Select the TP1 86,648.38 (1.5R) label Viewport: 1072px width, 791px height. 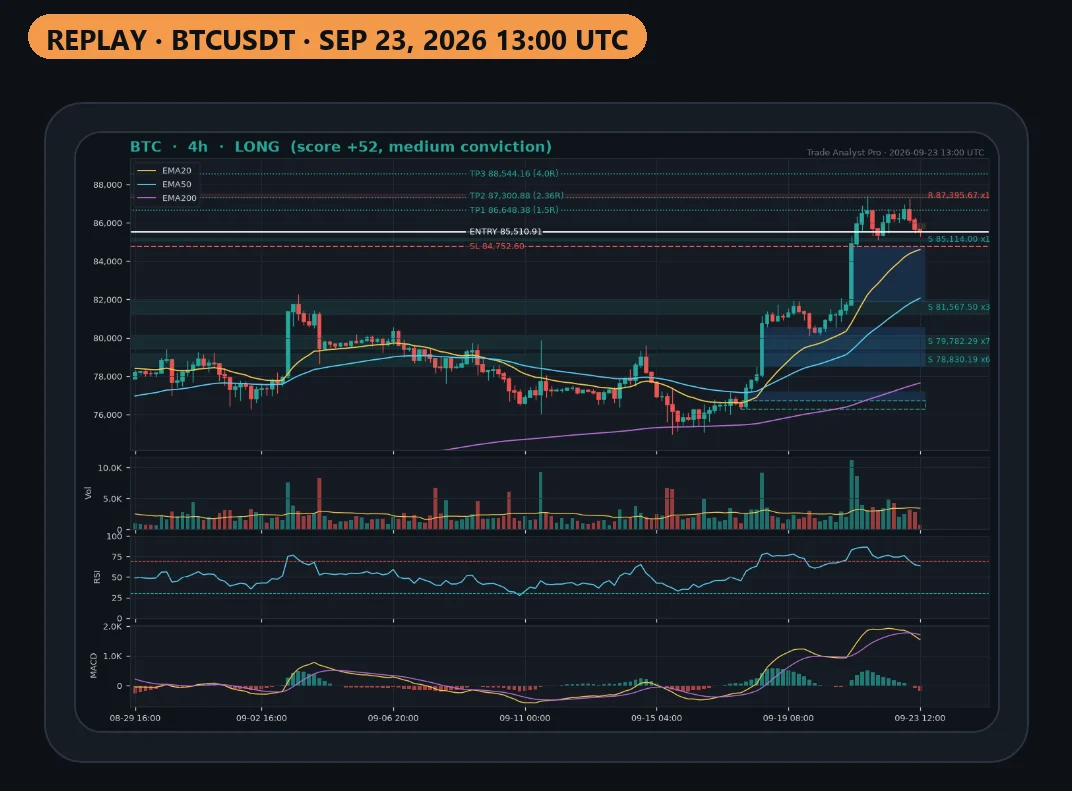click(513, 210)
